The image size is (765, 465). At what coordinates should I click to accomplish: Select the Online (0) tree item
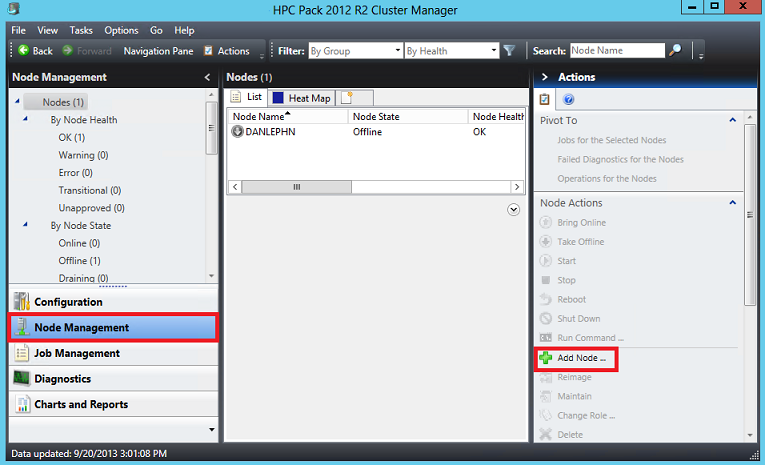coord(79,243)
